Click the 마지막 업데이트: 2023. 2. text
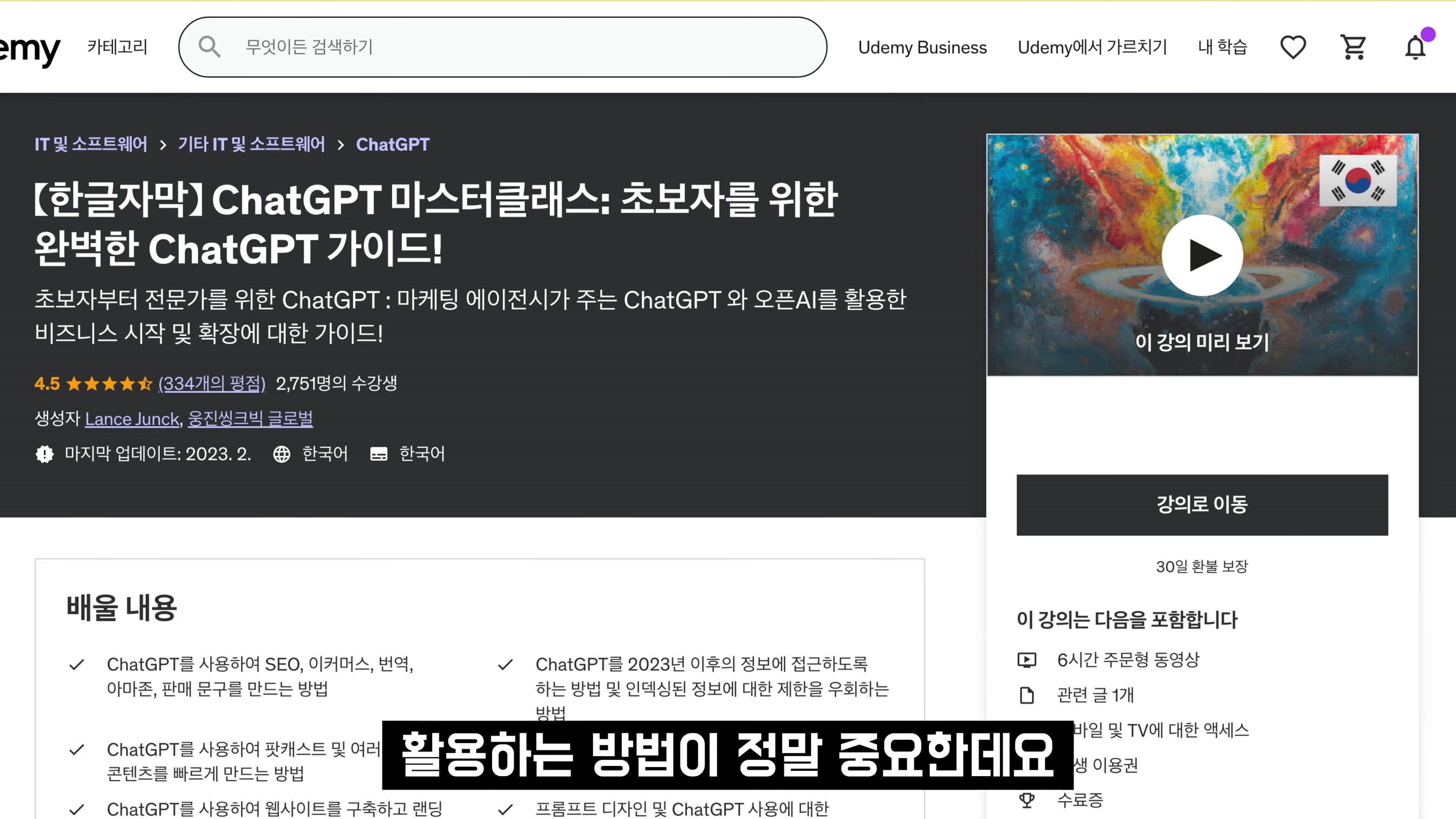Screen dimensions: 1456x819 pos(158,454)
